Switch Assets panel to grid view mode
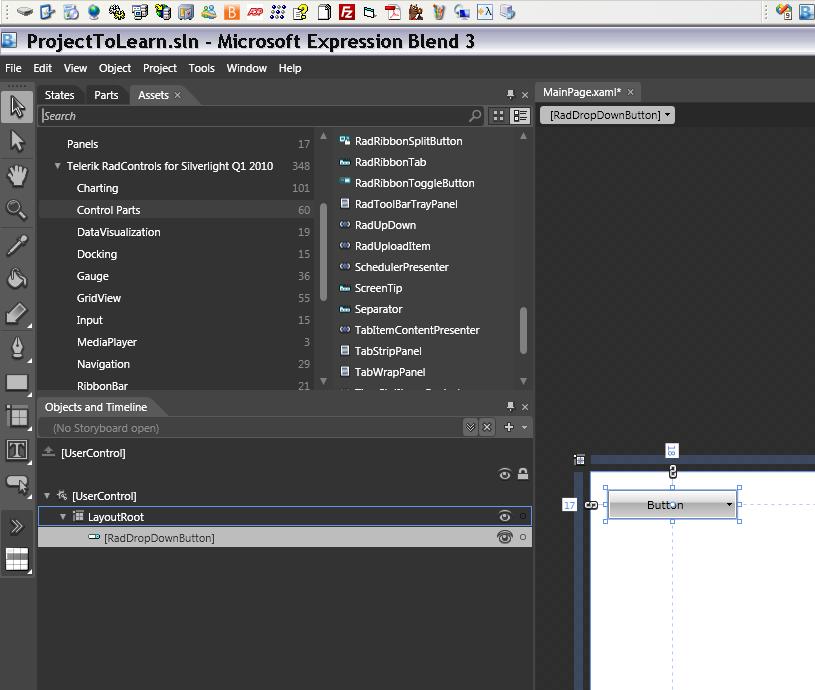This screenshot has height=690, width=815. (499, 116)
